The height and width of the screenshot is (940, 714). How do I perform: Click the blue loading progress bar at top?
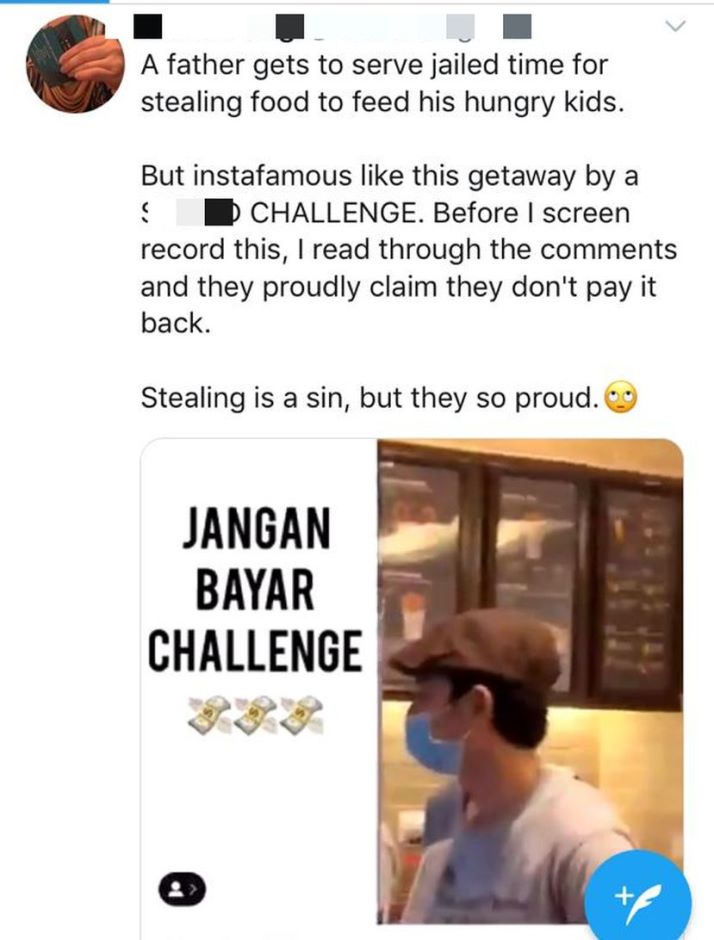click(54, 1)
